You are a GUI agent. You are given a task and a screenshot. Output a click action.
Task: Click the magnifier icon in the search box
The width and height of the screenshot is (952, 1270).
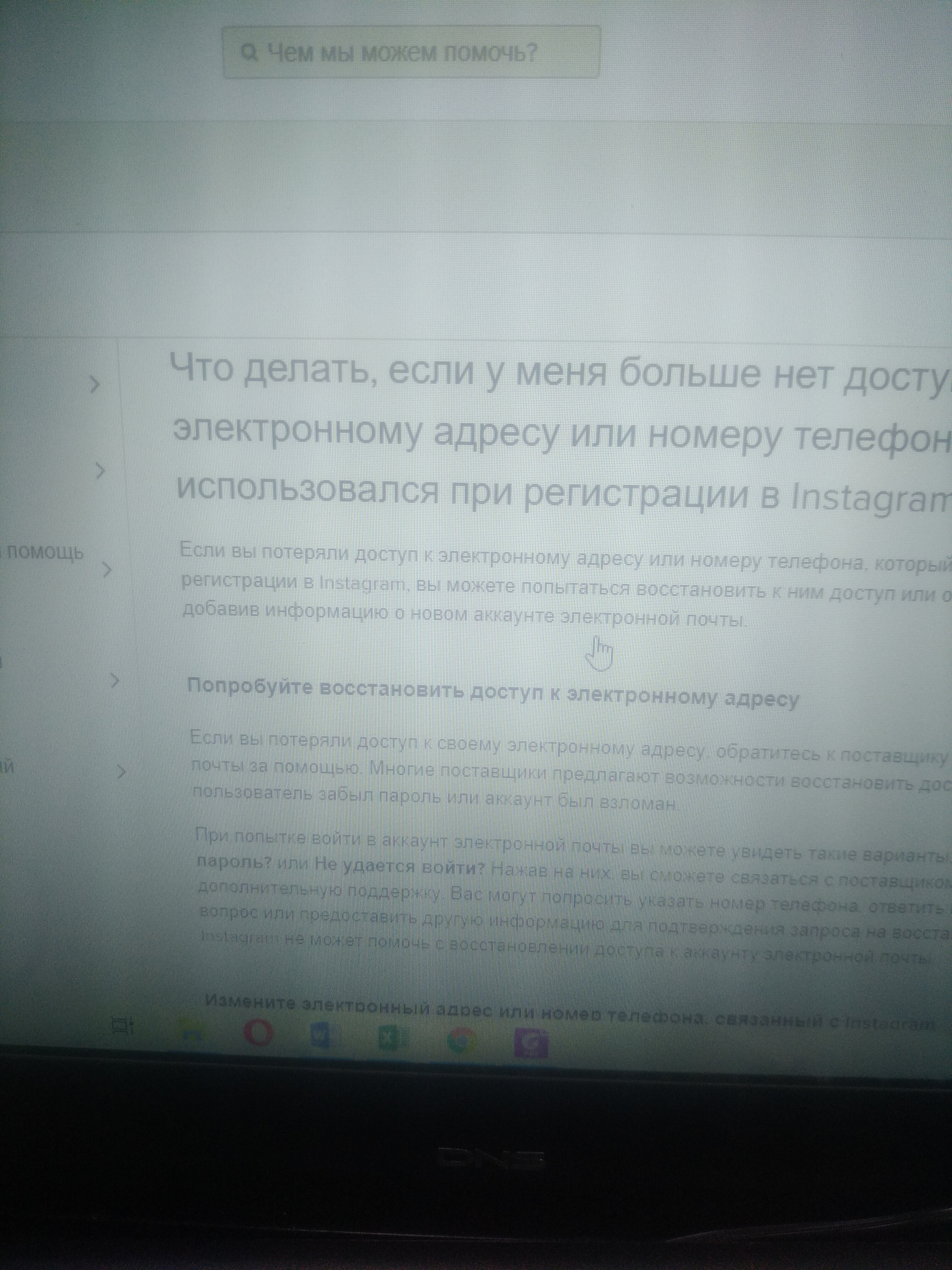[x=249, y=53]
